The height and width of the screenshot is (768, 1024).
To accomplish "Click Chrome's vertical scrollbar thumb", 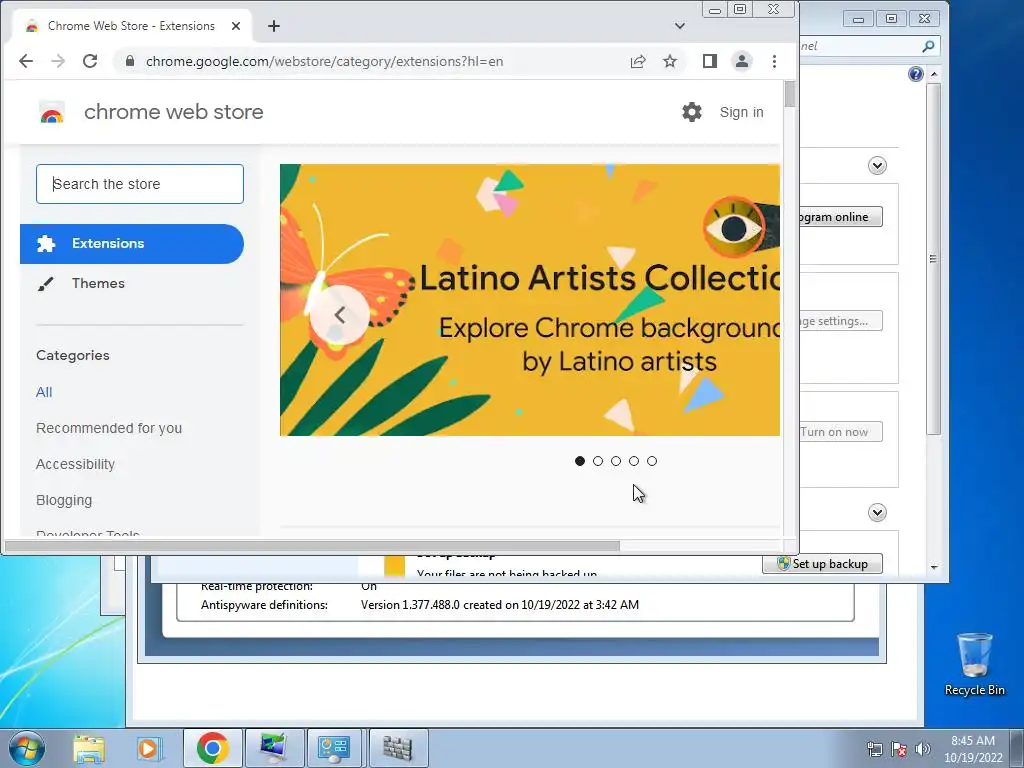I will pyautogui.click(x=790, y=93).
